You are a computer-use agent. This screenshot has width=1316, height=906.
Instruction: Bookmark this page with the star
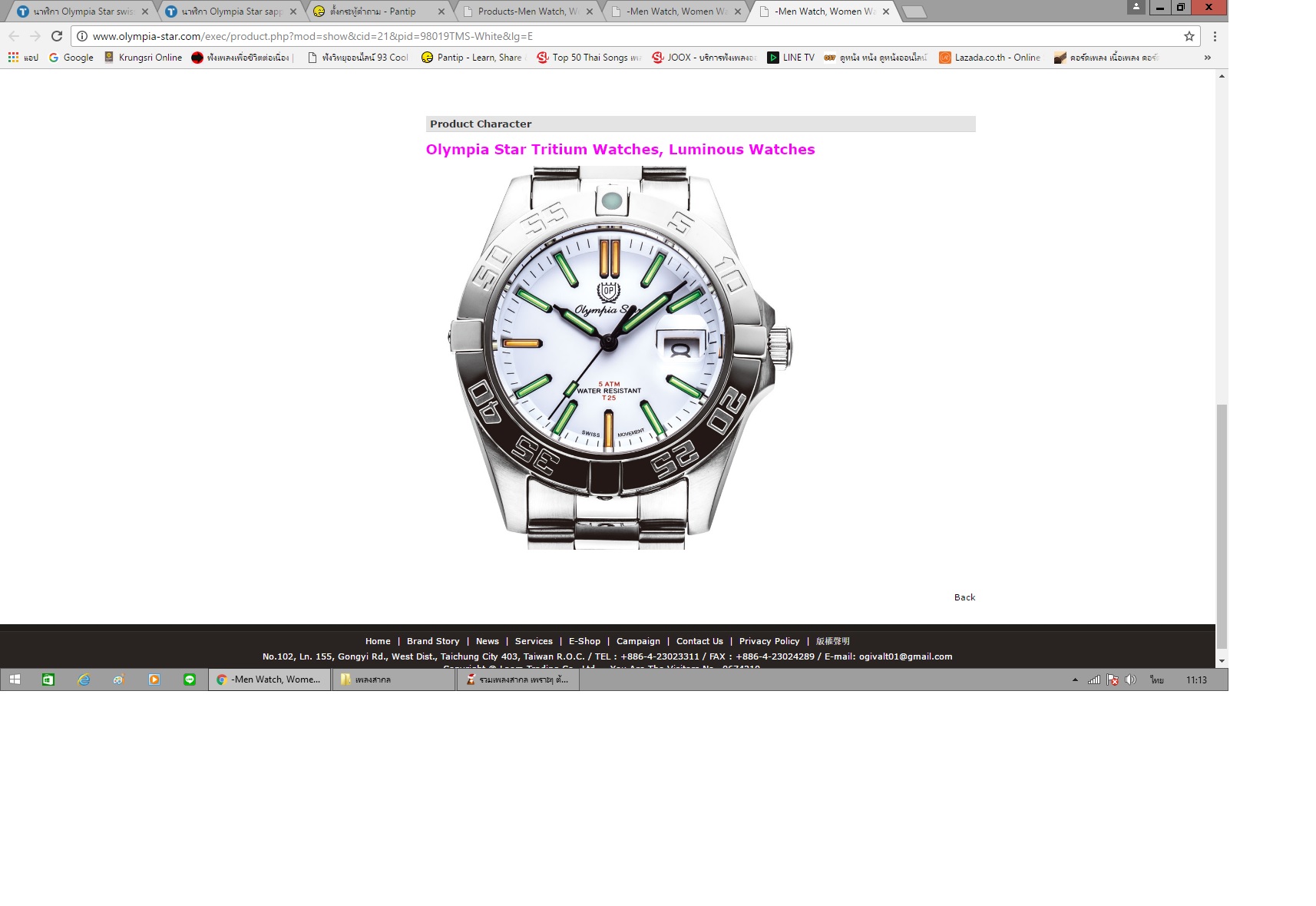[1189, 36]
